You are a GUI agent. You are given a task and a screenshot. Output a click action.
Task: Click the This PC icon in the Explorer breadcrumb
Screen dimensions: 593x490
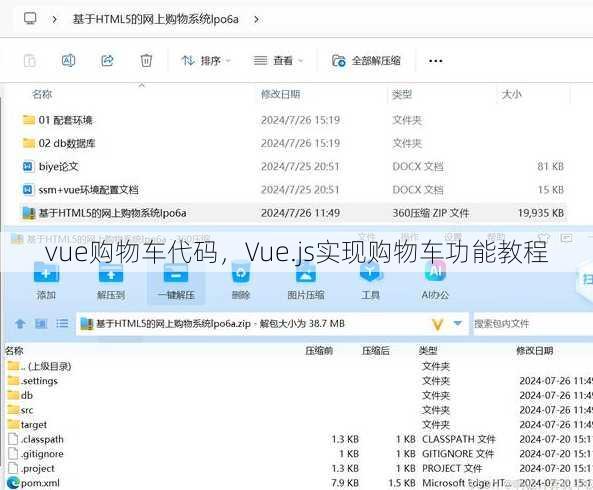click(x=30, y=18)
